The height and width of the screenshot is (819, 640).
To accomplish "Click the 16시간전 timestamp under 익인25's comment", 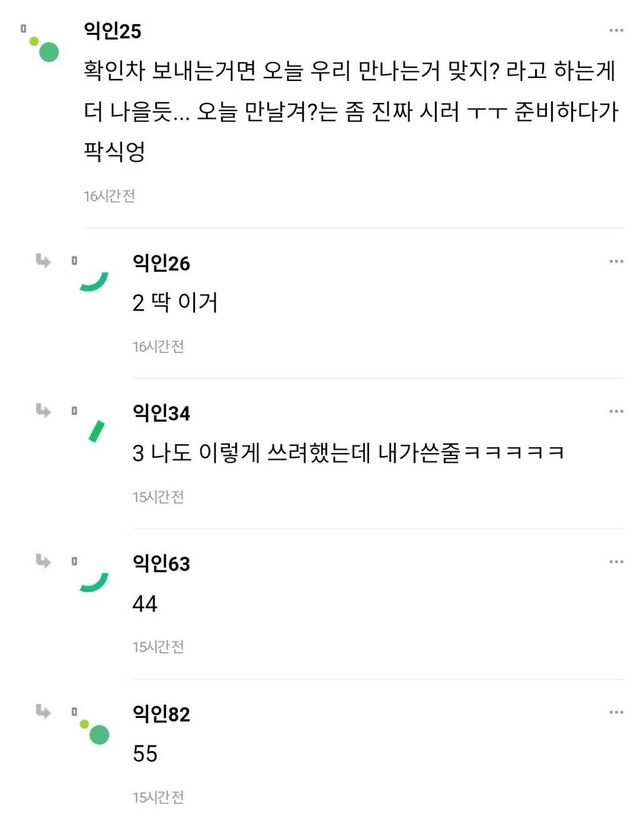I will [109, 196].
